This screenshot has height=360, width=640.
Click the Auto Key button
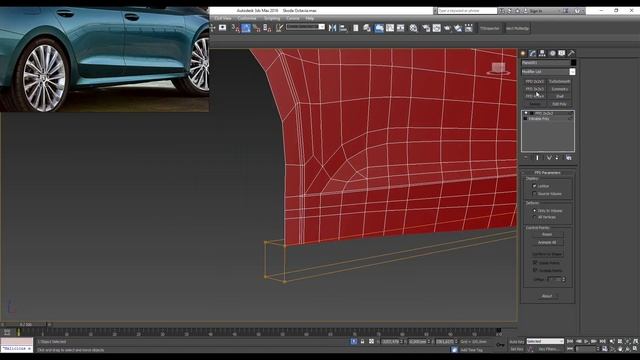(517, 342)
